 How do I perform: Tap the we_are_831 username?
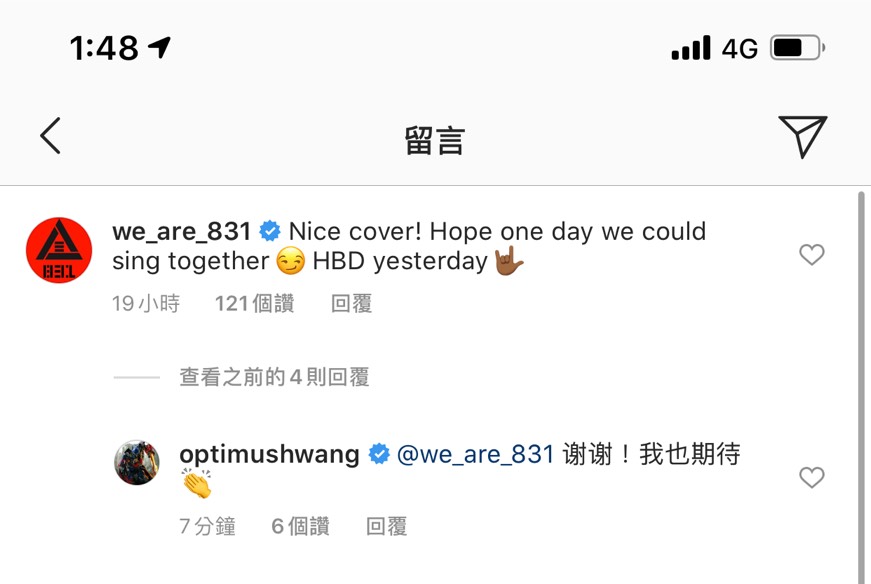(x=182, y=231)
